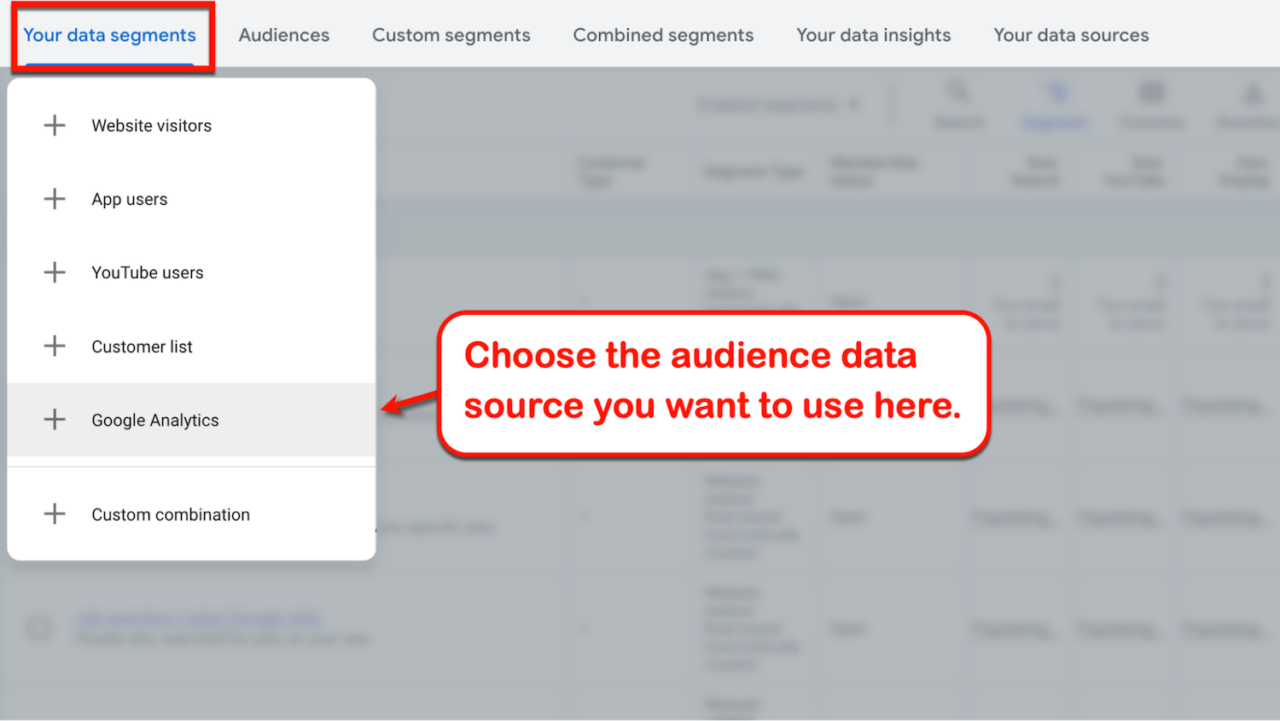Select the Customer list option
This screenshot has width=1280, height=721.
(191, 347)
